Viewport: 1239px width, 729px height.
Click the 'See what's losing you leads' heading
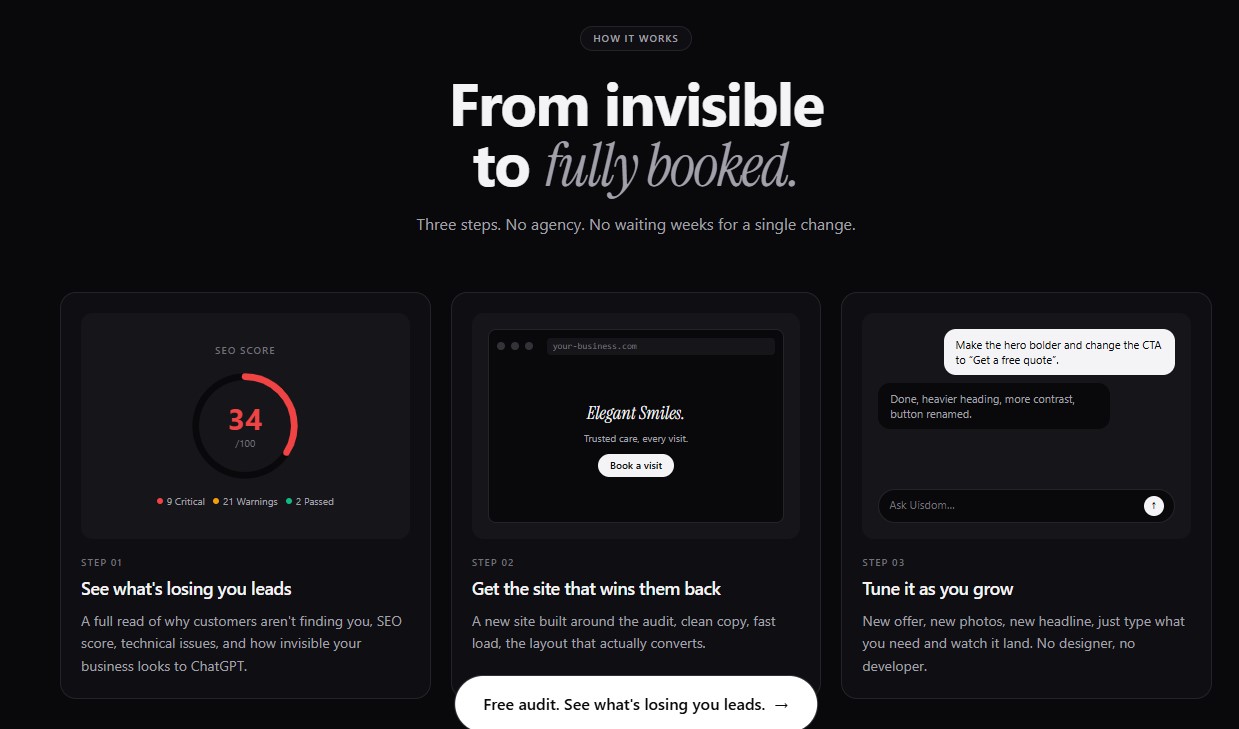coord(186,589)
